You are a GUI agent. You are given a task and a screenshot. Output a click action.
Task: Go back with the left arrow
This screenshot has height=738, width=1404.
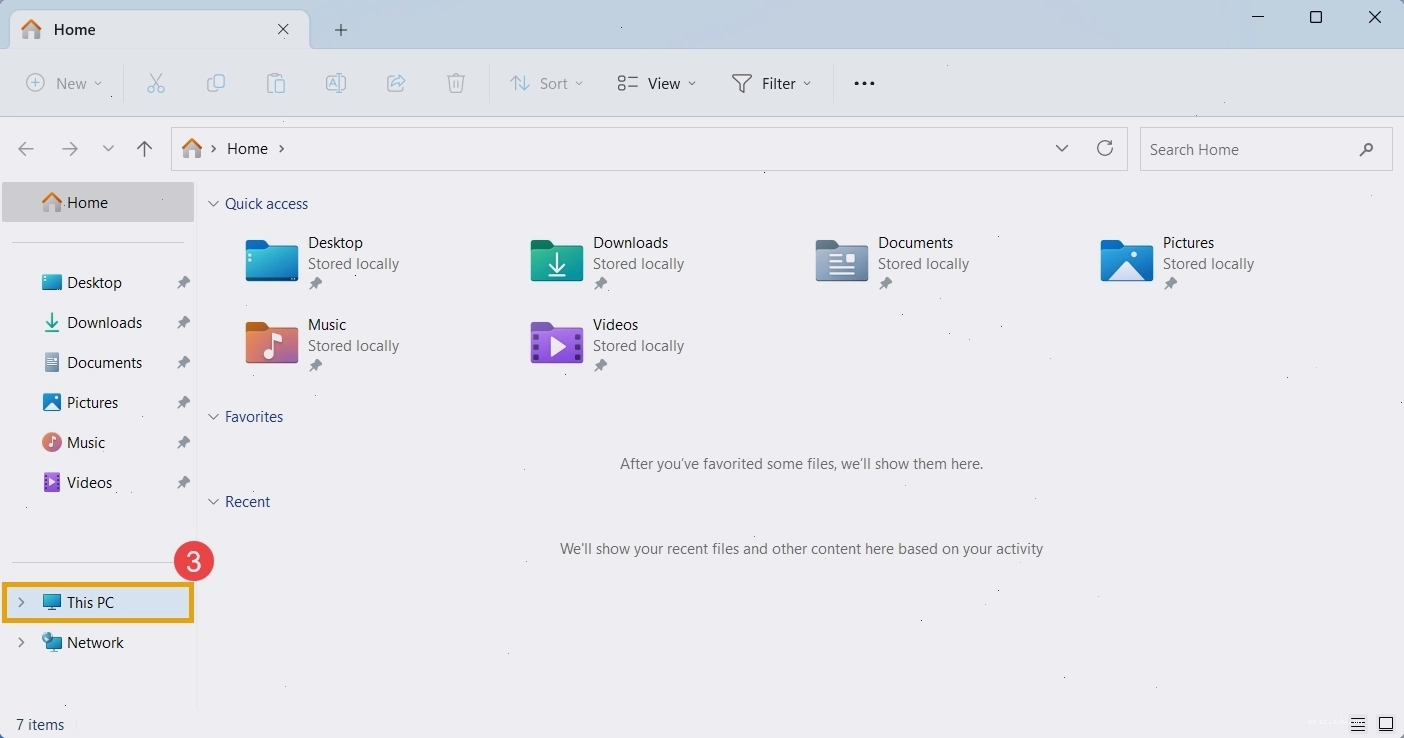pyautogui.click(x=26, y=149)
